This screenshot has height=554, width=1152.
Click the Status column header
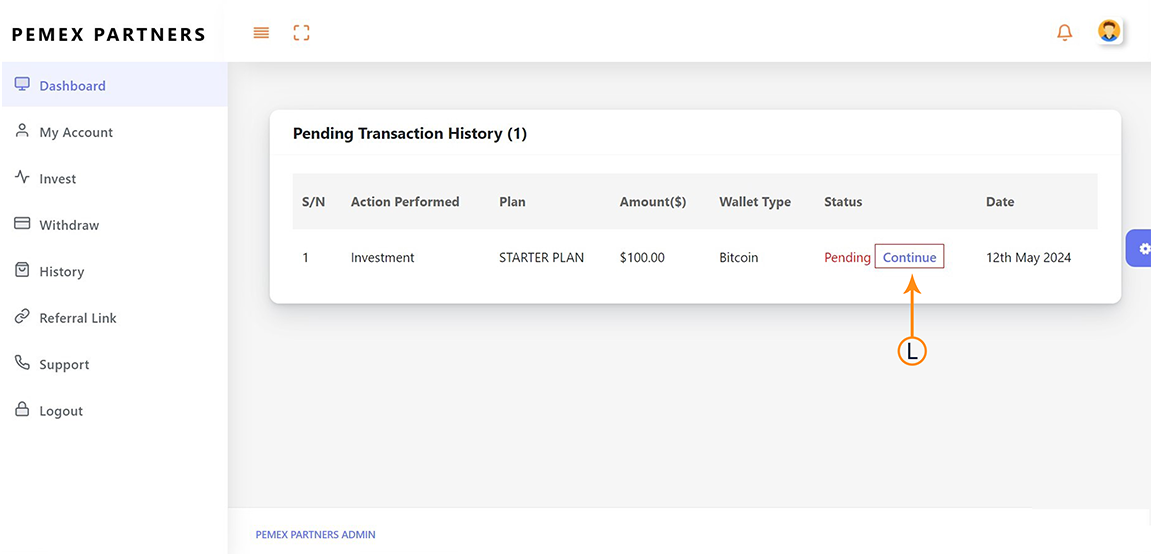tap(842, 202)
